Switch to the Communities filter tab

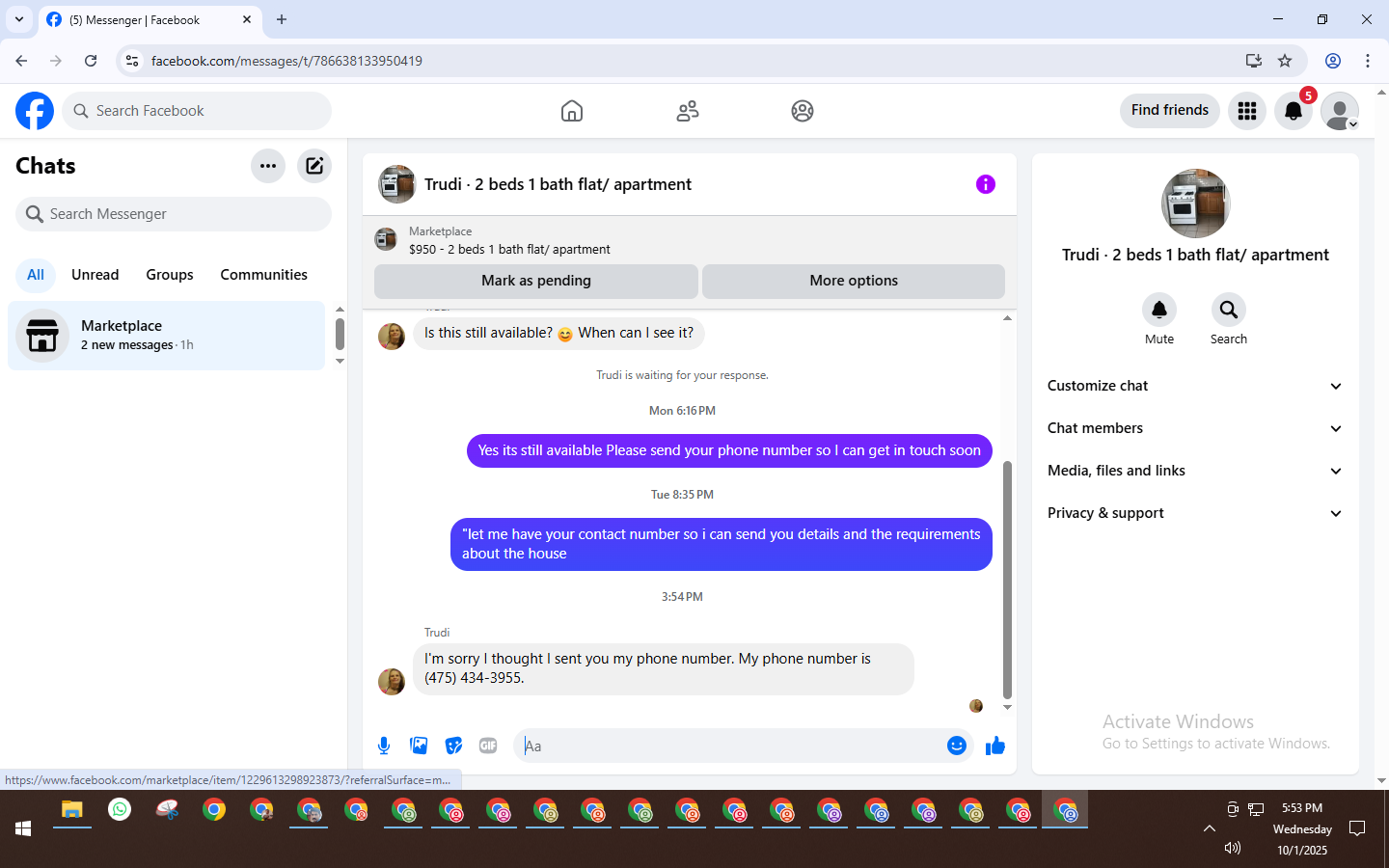(x=263, y=275)
